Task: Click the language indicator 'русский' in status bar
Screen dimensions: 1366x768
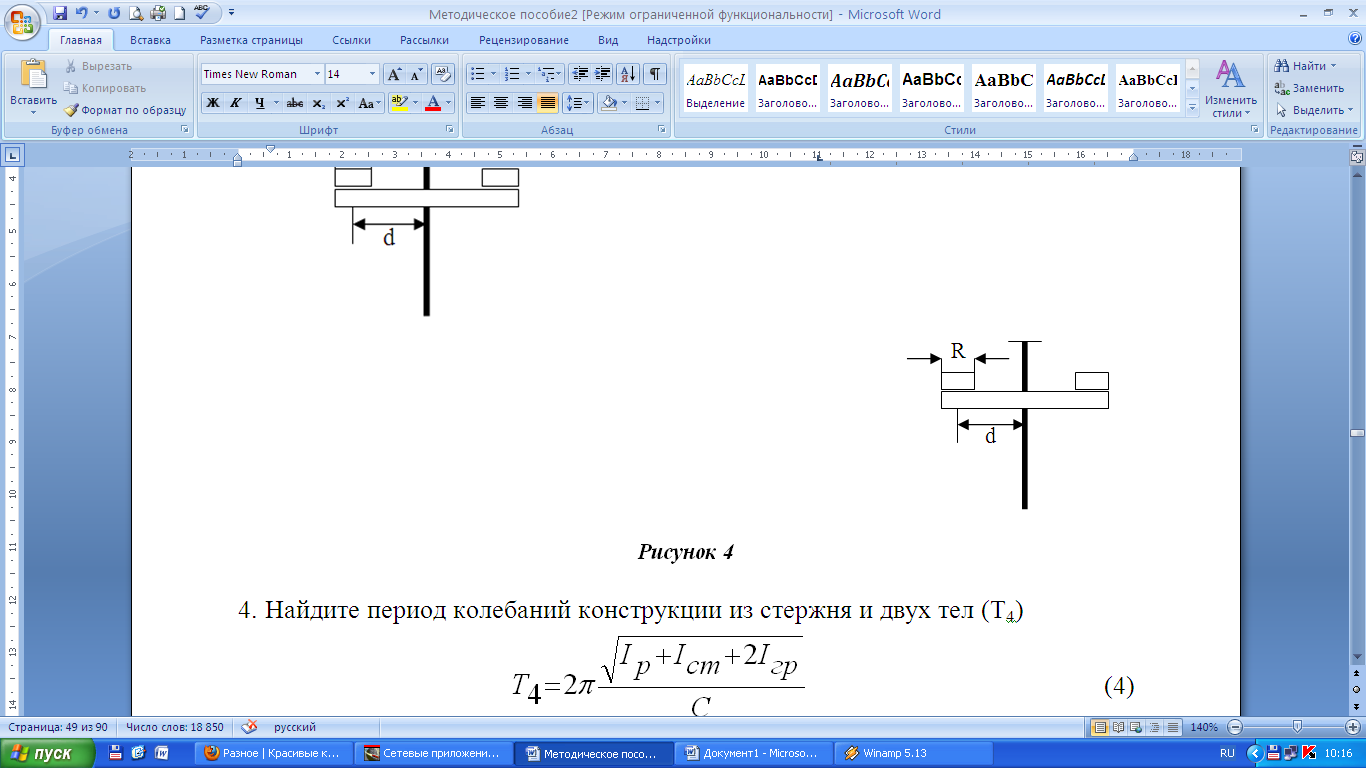Action: 295,727
